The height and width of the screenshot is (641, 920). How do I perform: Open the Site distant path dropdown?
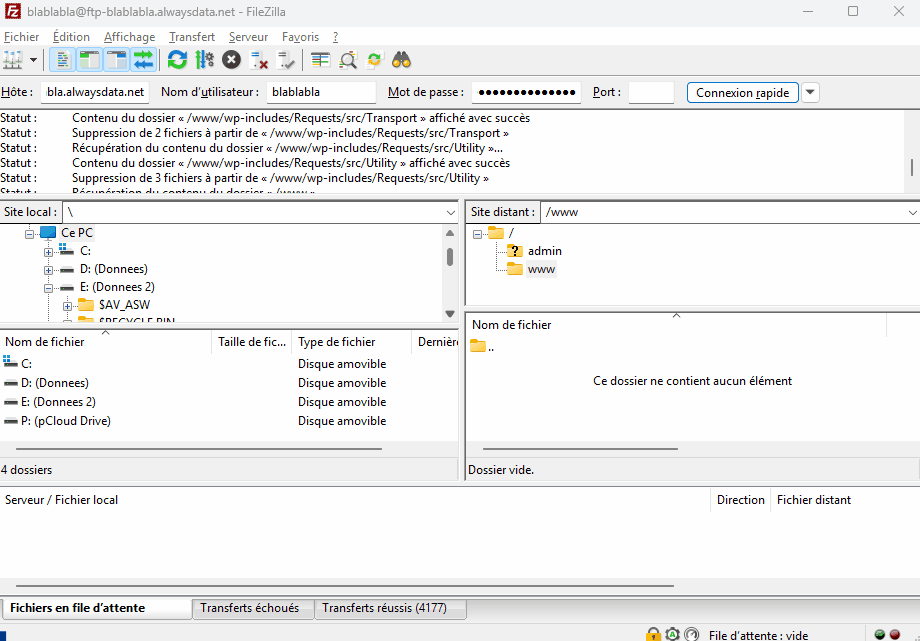(912, 212)
